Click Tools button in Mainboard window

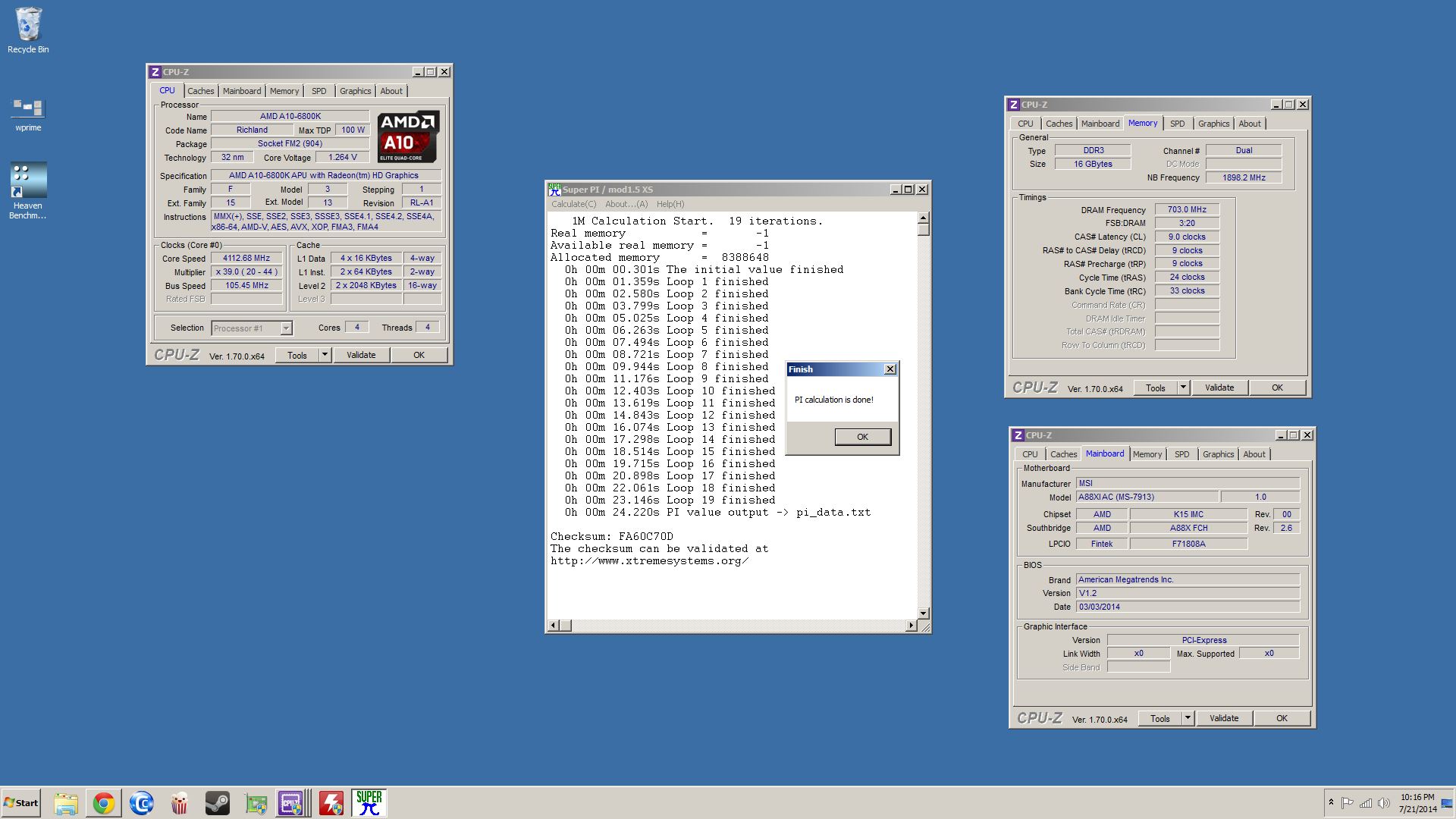tap(1160, 718)
